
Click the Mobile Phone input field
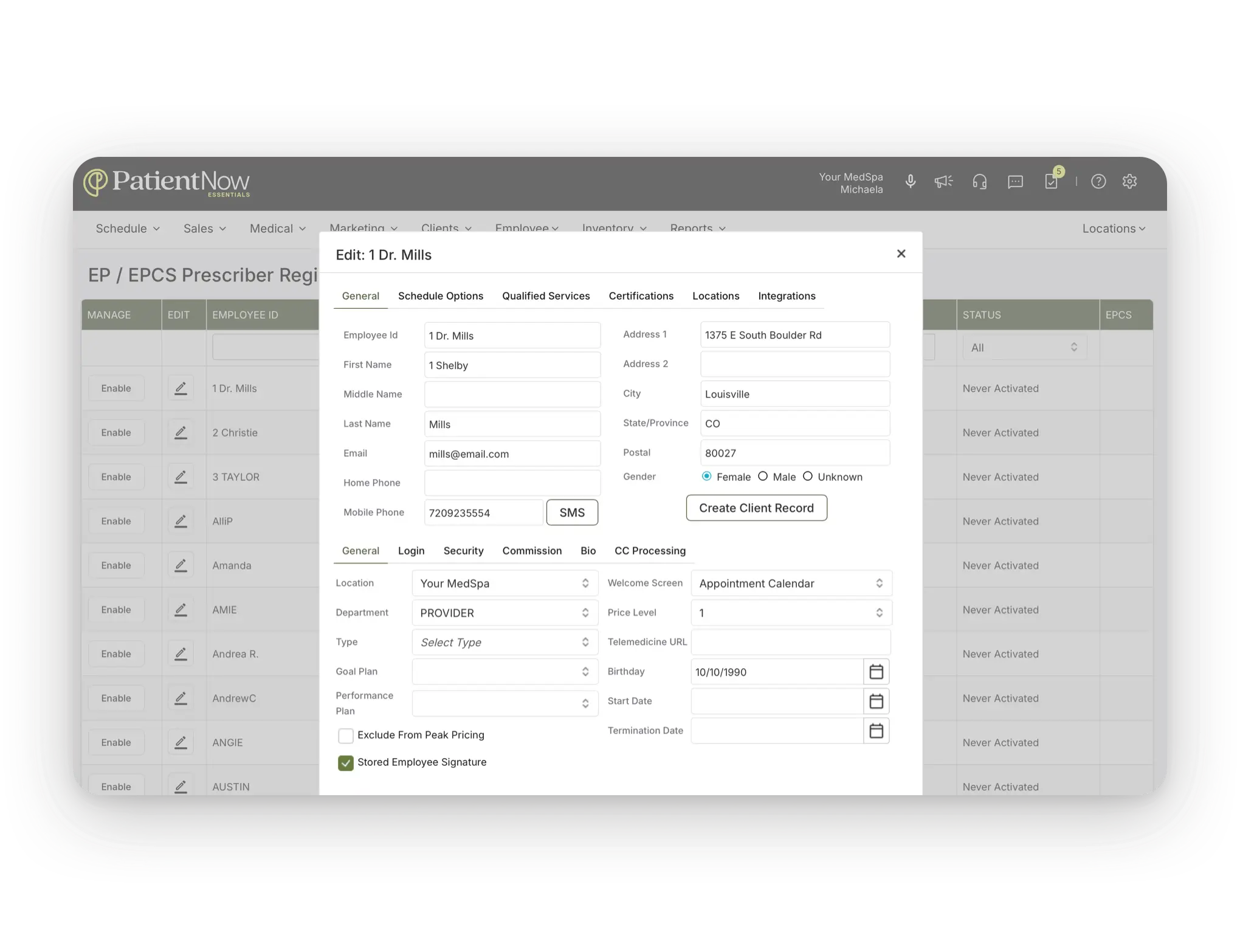[x=483, y=512]
